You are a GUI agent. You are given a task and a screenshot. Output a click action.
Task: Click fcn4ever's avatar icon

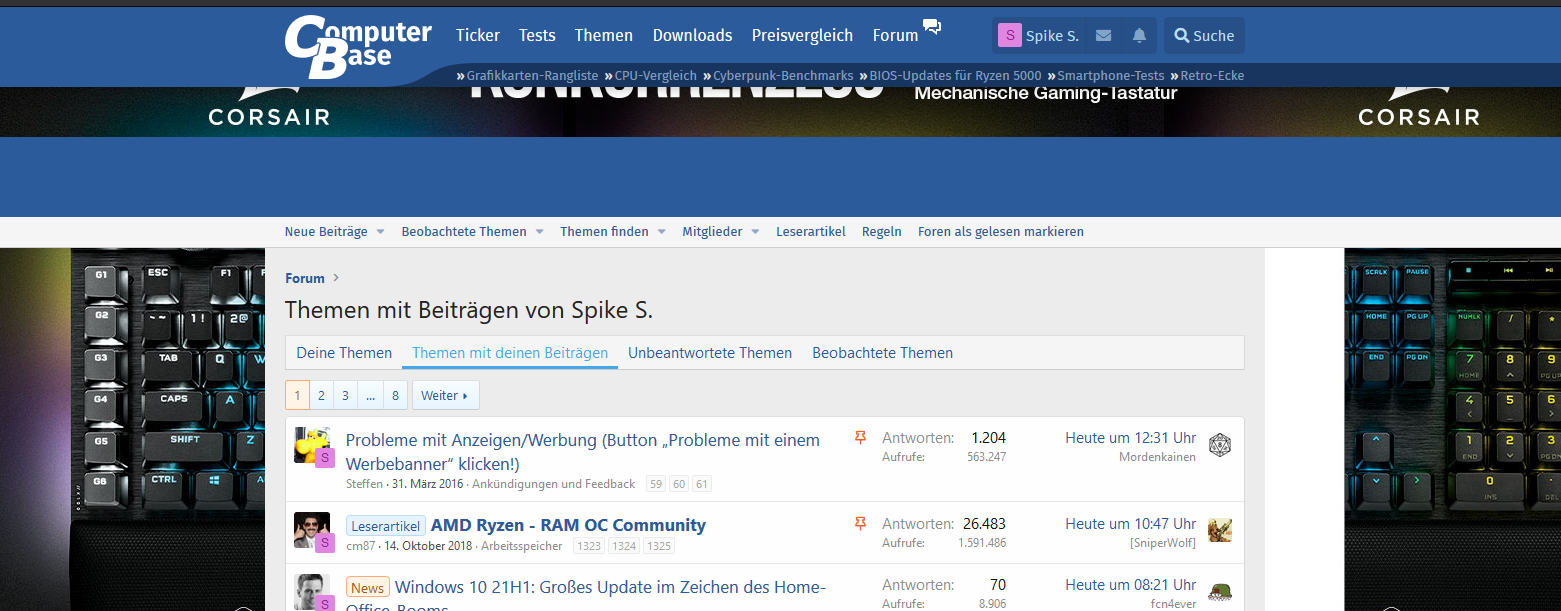click(1219, 592)
